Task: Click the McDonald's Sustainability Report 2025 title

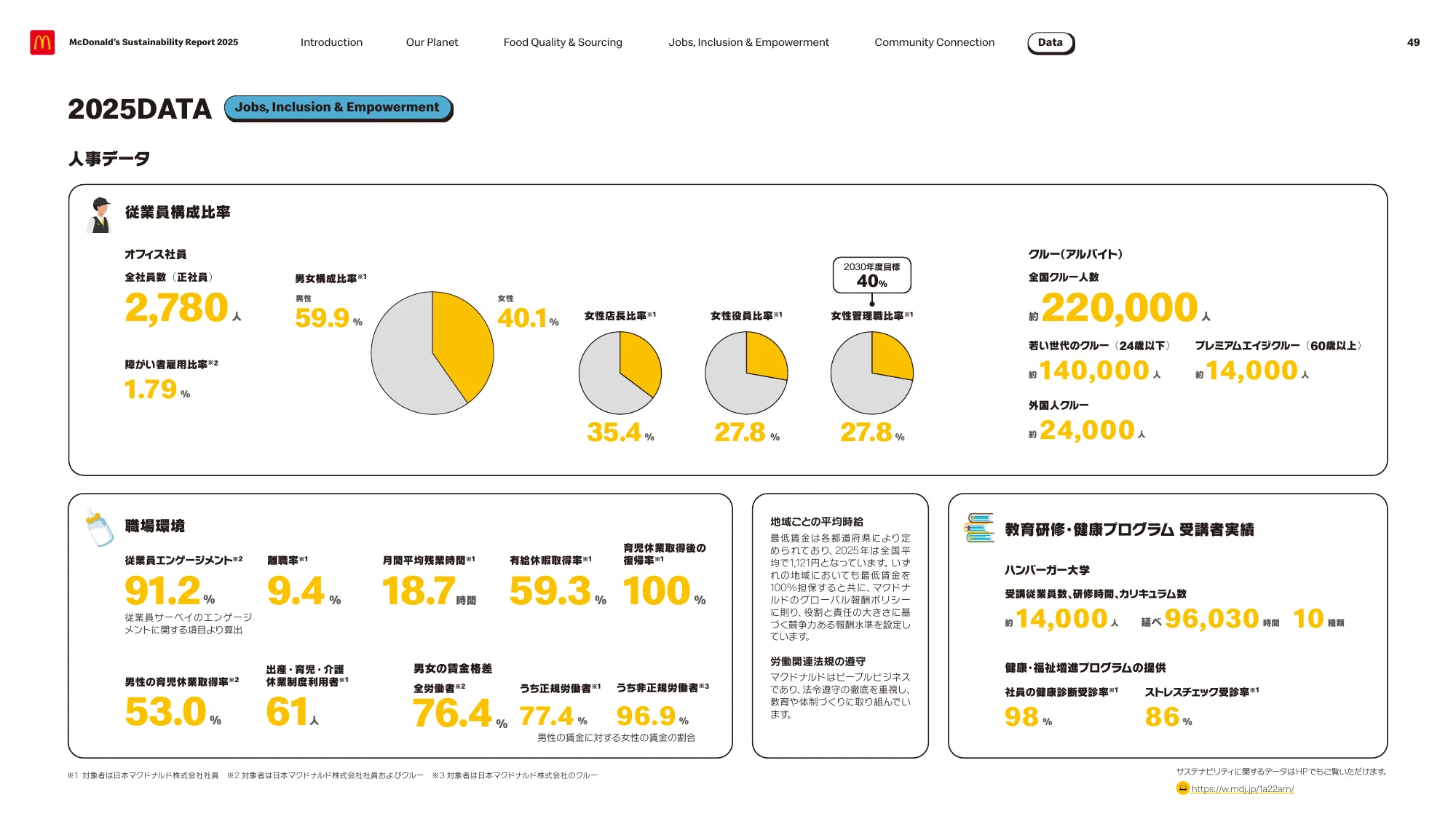Action: (154, 42)
